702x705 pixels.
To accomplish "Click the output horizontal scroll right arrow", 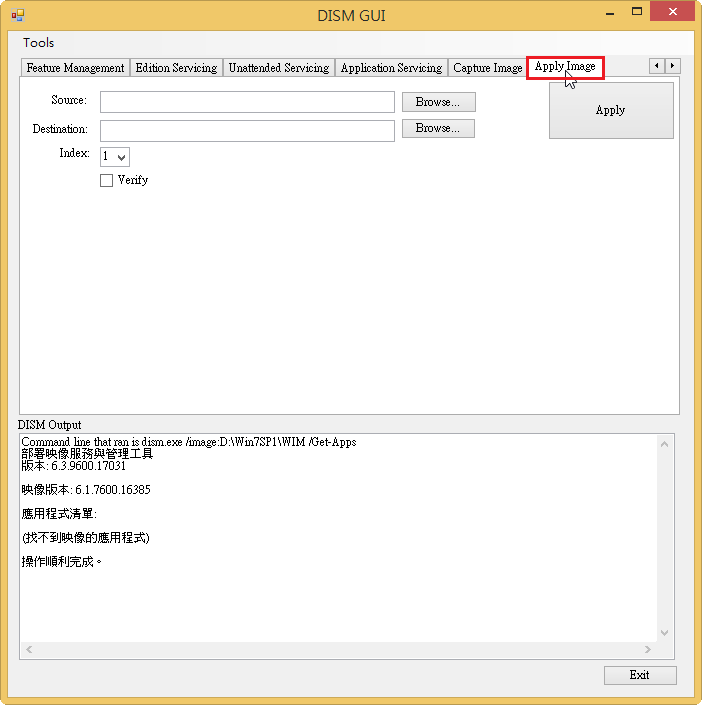I will (648, 650).
